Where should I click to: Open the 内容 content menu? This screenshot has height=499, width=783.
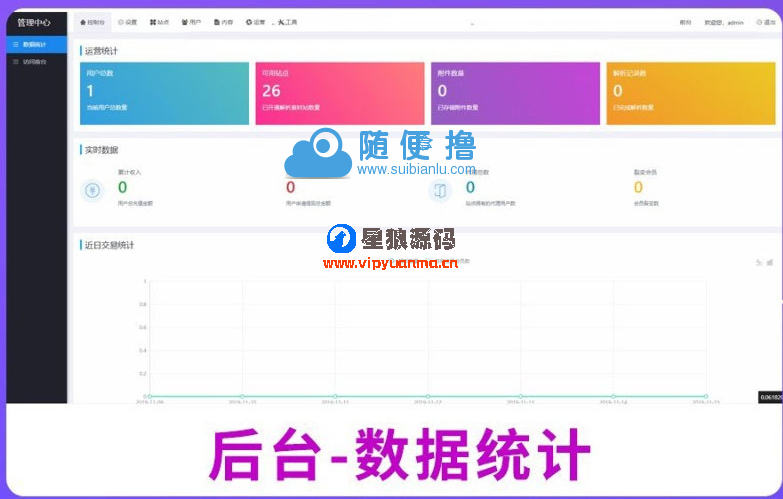point(223,22)
